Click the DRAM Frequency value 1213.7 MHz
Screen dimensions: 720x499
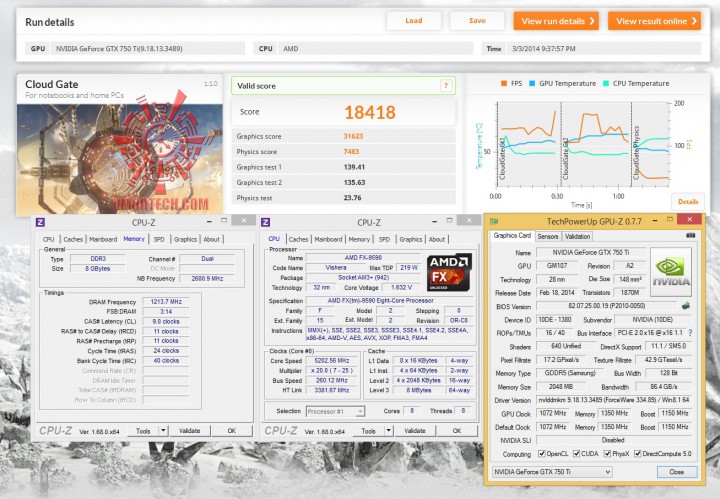tap(166, 302)
